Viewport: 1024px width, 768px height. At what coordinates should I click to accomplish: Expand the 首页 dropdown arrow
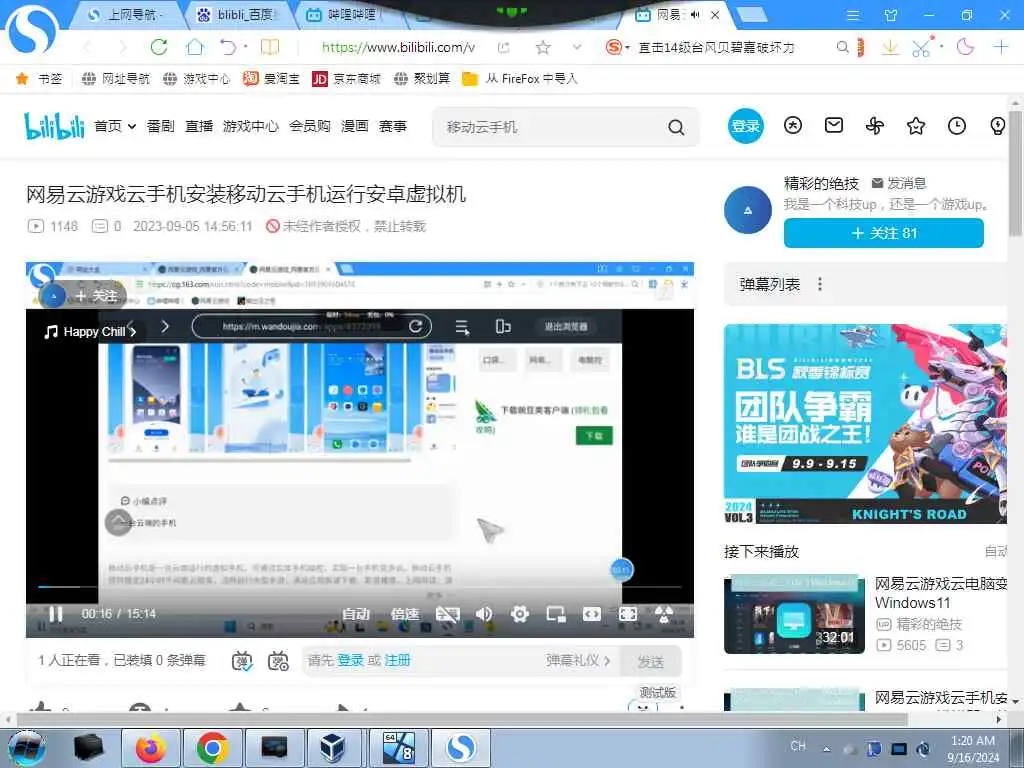[132, 126]
